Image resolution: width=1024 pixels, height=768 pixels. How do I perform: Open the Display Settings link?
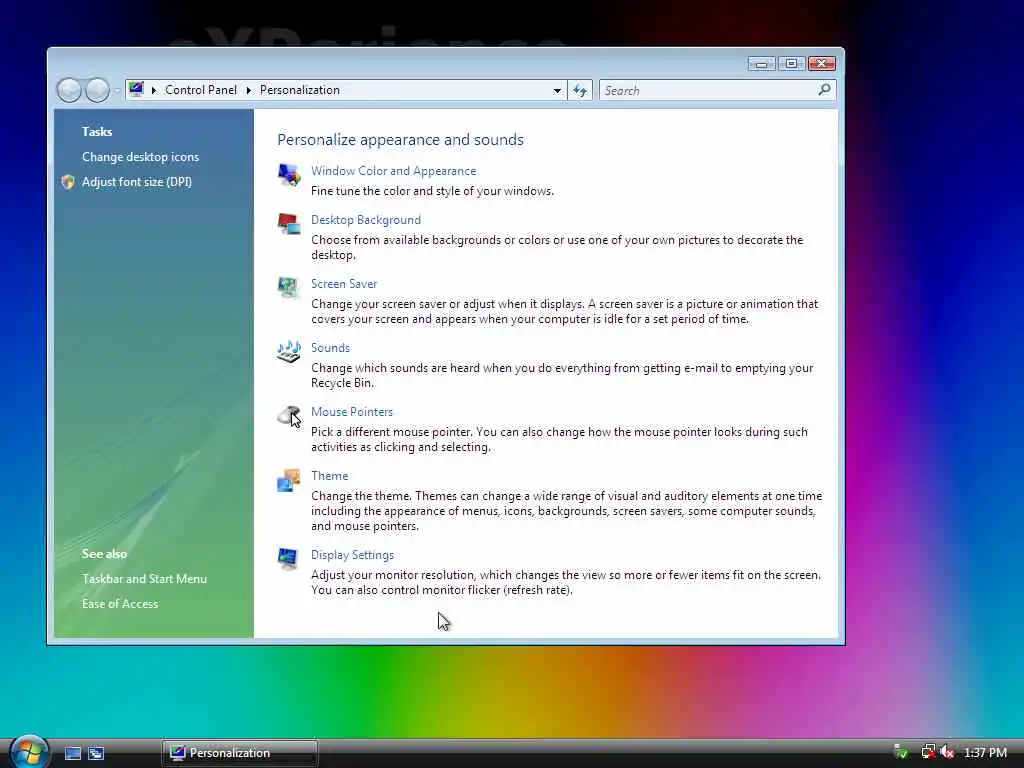[x=353, y=555]
